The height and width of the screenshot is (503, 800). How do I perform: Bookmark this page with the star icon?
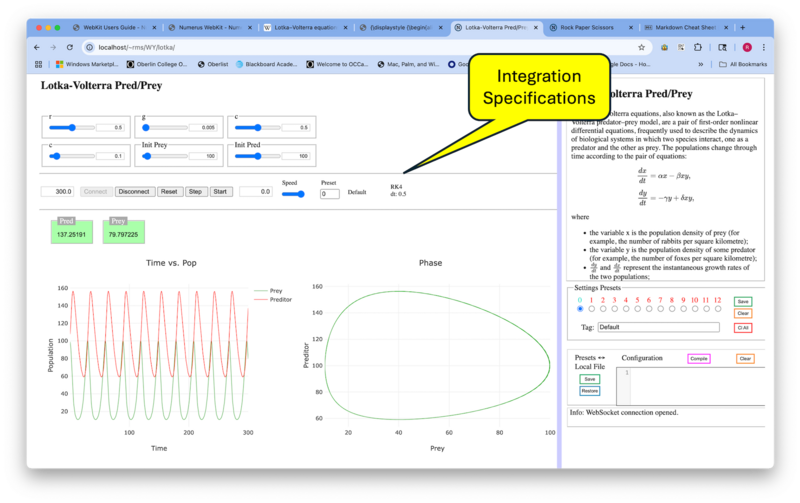click(x=641, y=47)
